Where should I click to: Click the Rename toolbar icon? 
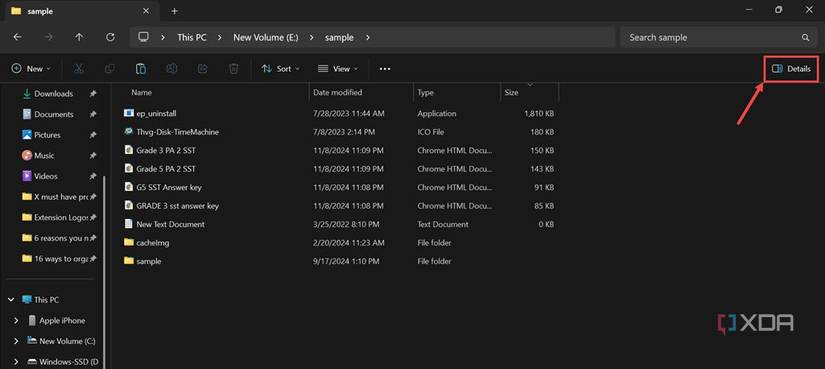pos(172,68)
